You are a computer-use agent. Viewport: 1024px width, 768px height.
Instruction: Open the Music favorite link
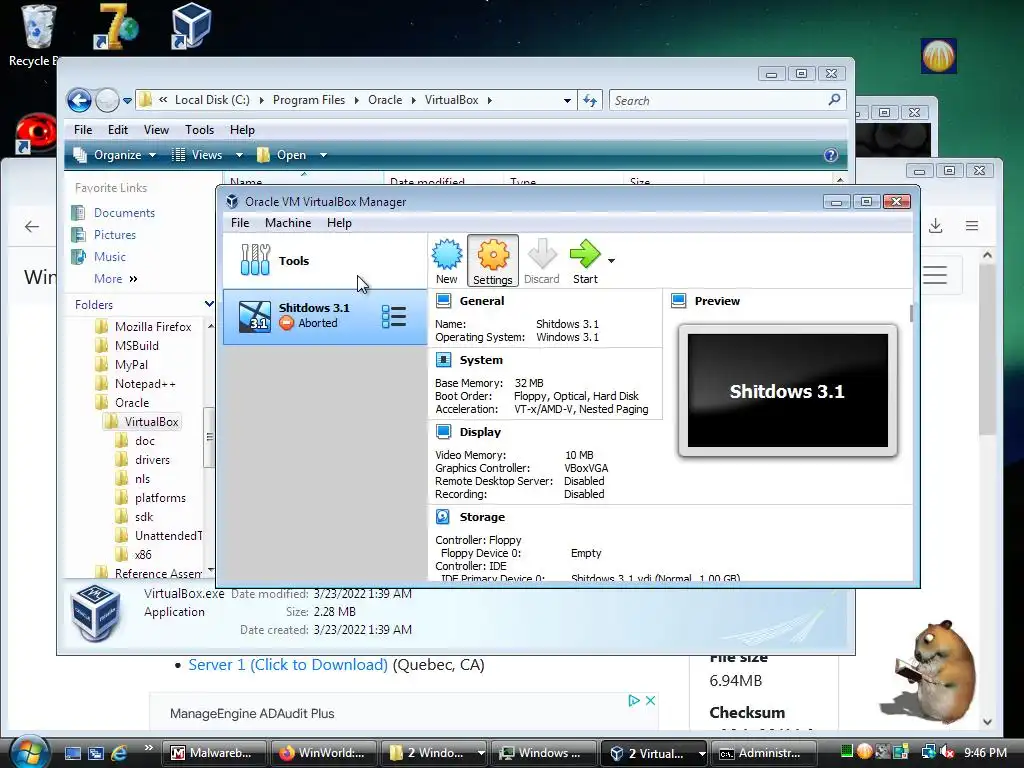coord(109,257)
